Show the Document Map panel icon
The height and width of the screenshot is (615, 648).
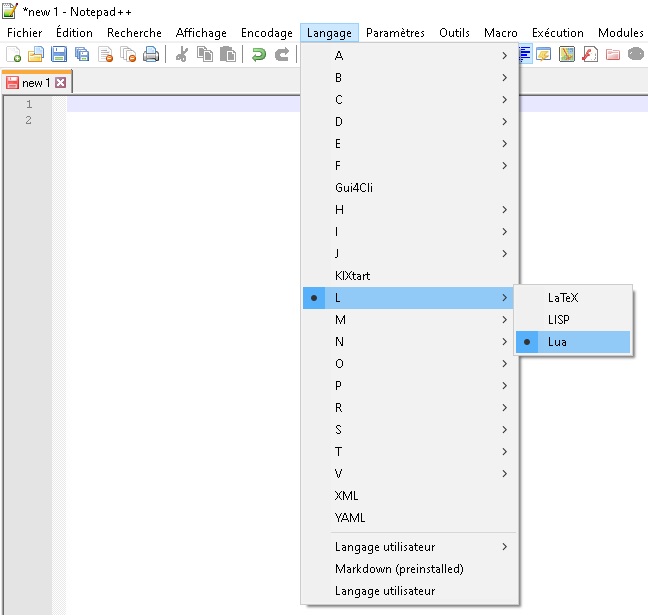pos(567,54)
